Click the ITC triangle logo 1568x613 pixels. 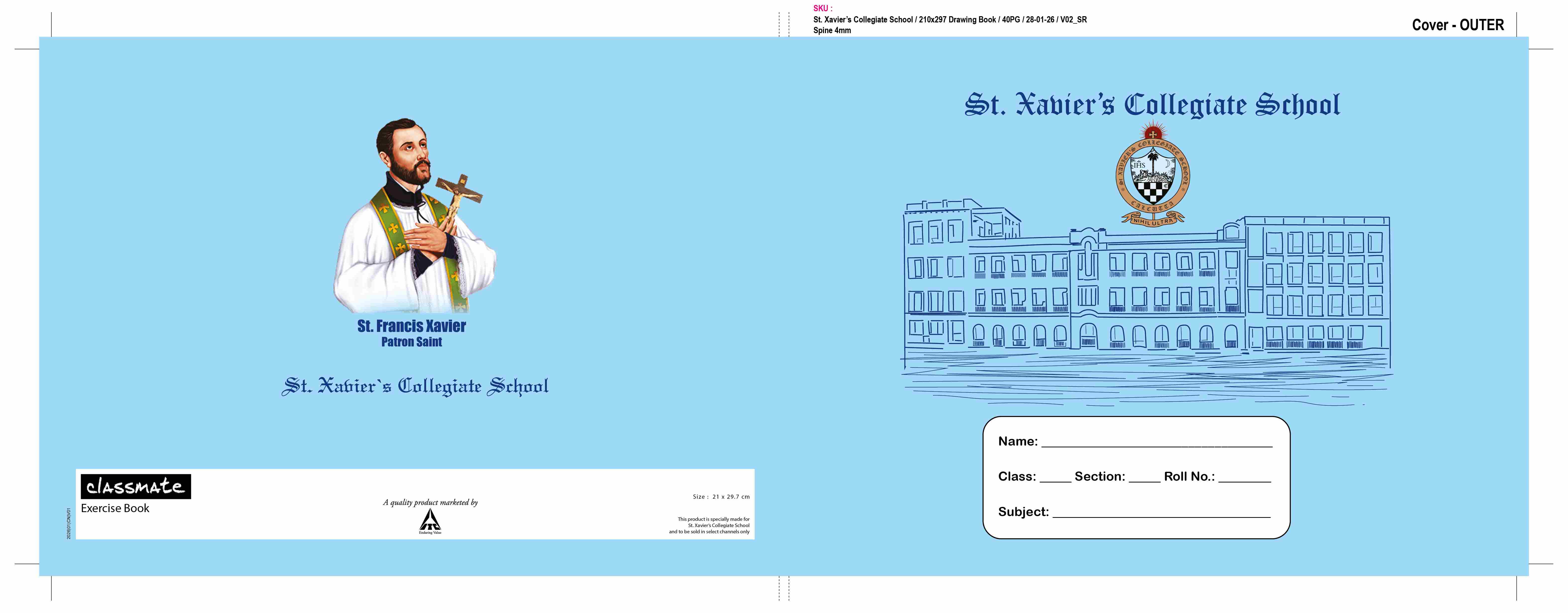click(430, 521)
